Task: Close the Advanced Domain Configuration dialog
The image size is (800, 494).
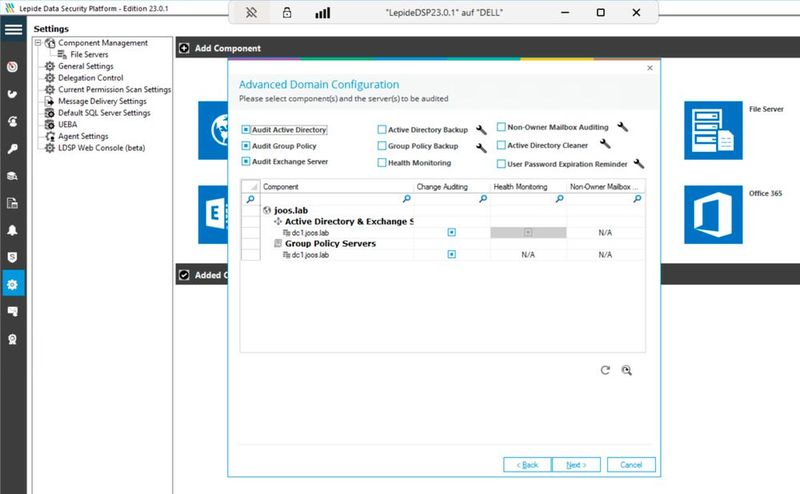Action: tap(649, 68)
